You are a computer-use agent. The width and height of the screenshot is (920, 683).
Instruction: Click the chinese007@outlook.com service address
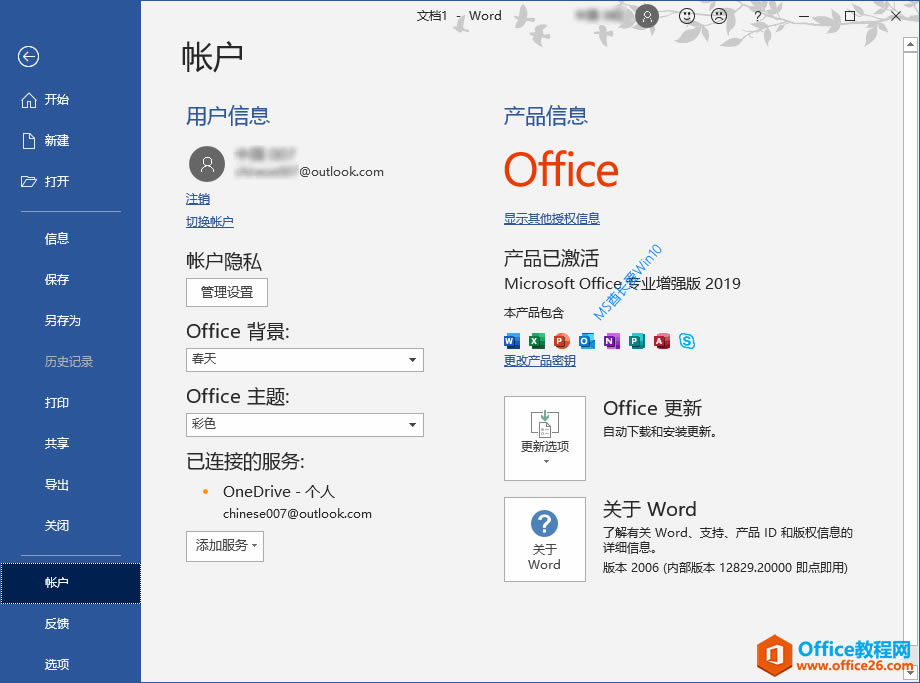click(297, 514)
